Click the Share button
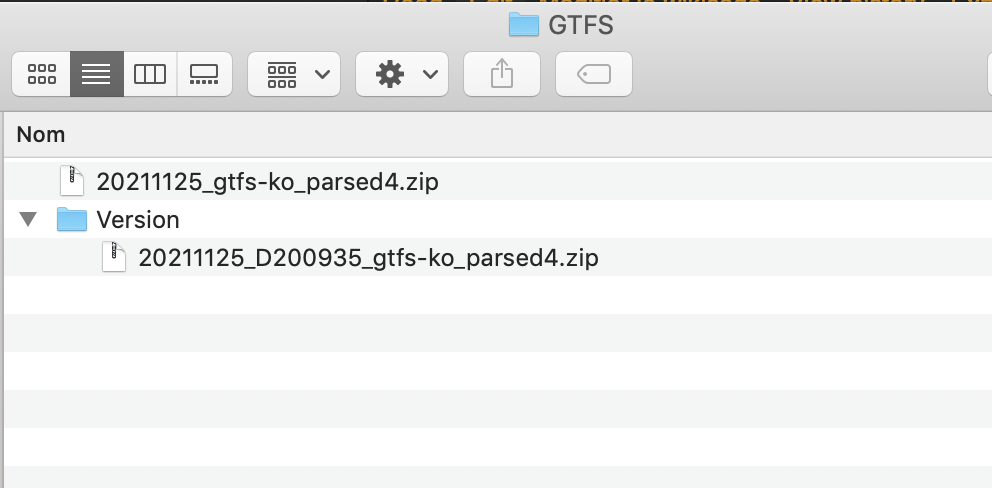 coord(502,74)
